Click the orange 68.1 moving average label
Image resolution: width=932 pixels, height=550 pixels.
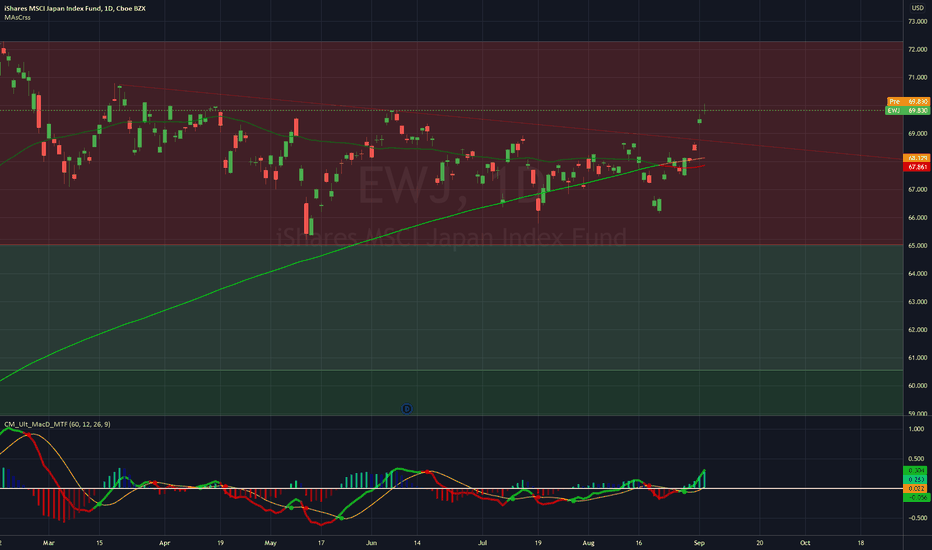tap(917, 158)
